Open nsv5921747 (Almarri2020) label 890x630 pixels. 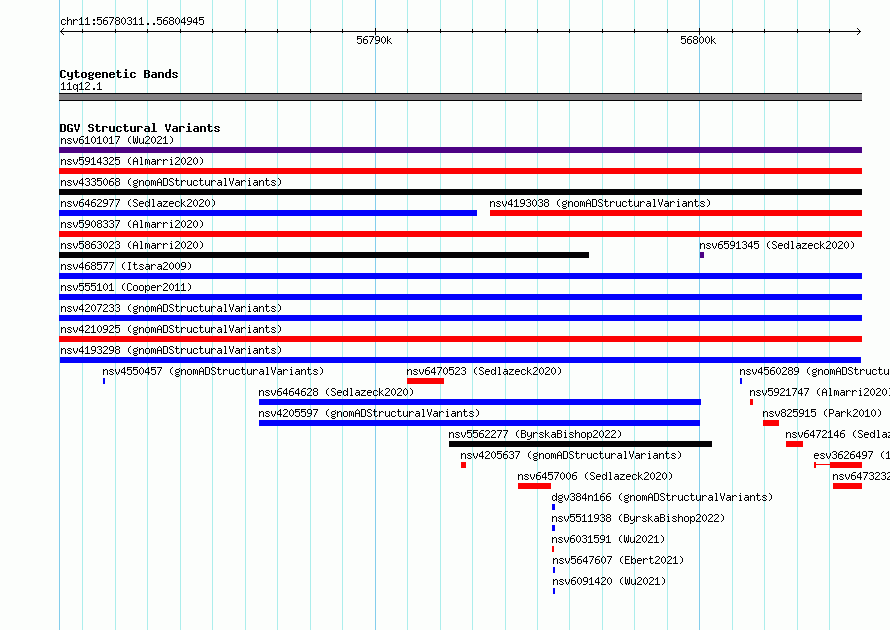(x=820, y=392)
